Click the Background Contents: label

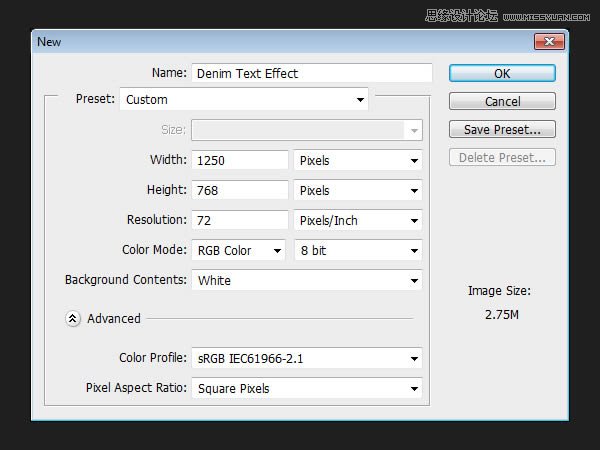click(126, 280)
